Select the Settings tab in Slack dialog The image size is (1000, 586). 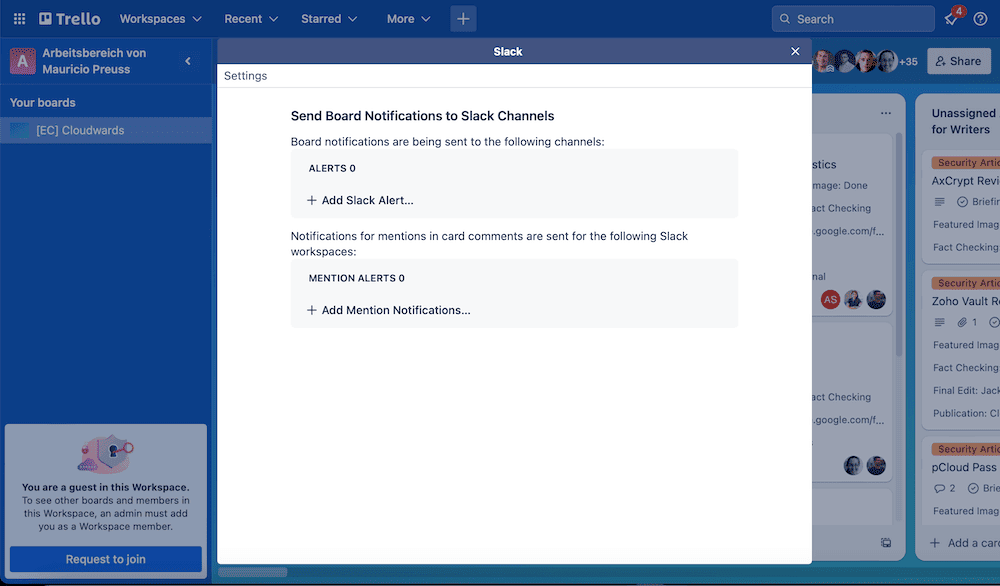246,76
